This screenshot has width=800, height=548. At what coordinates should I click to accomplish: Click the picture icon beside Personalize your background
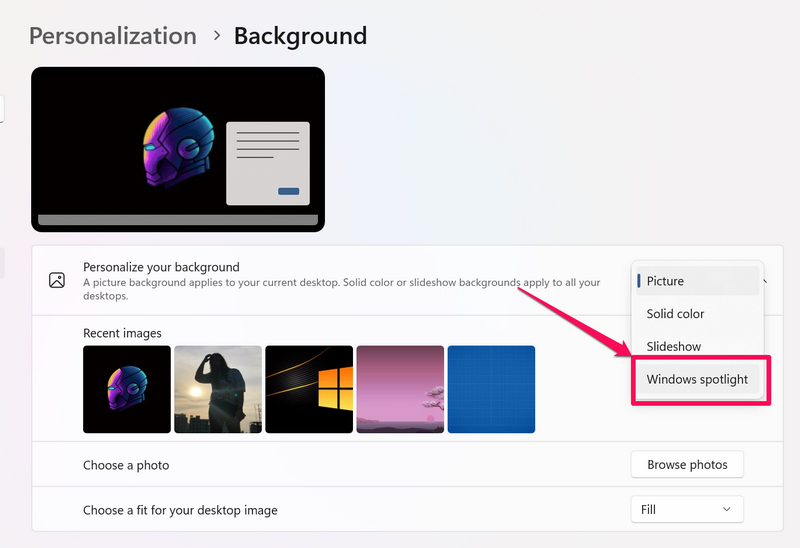[x=57, y=280]
